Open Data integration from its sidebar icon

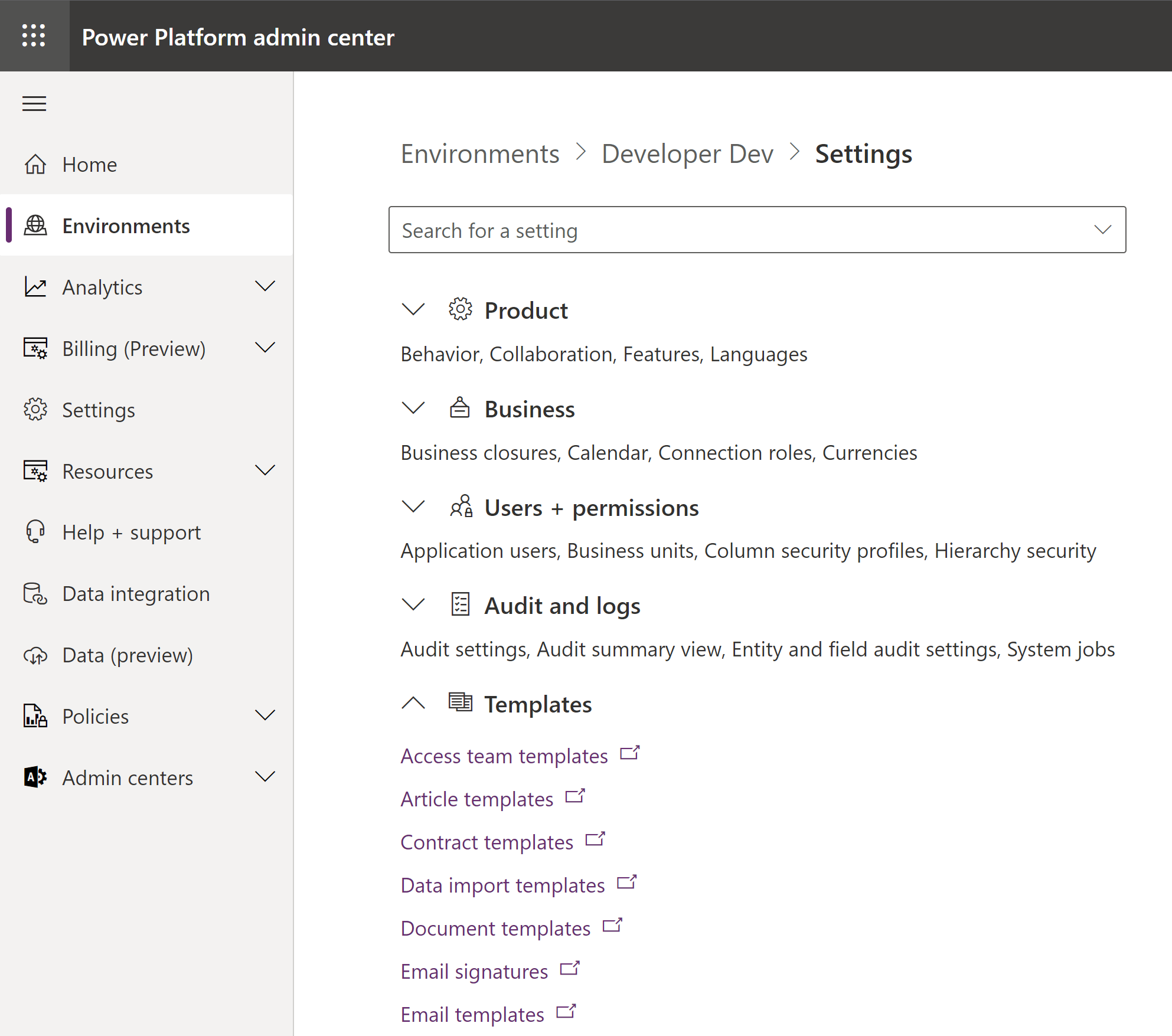point(35,594)
